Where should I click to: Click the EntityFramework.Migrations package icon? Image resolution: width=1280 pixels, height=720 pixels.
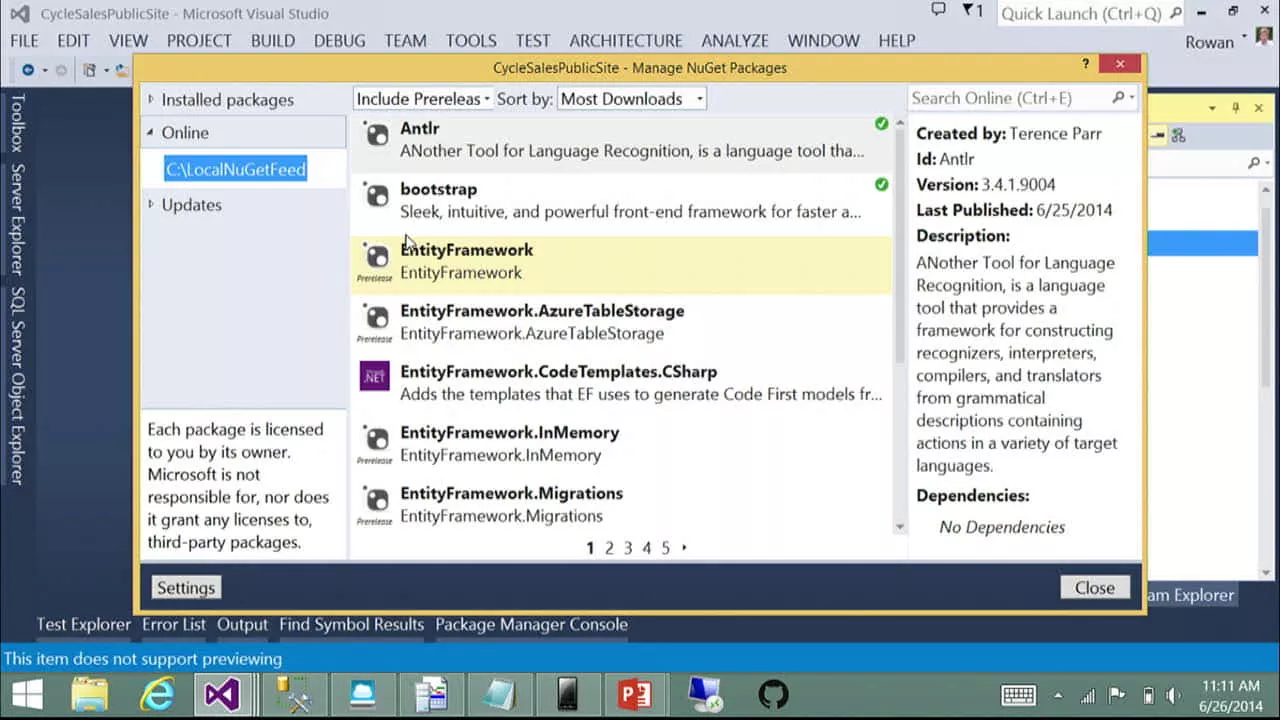pyautogui.click(x=375, y=499)
